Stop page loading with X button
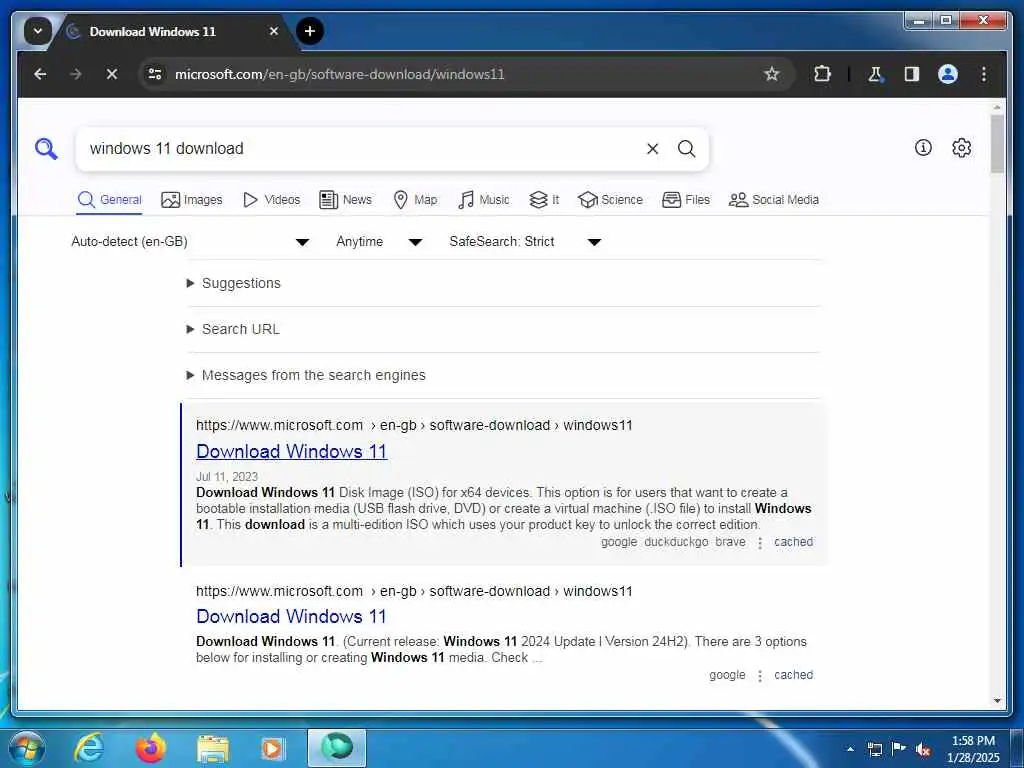1024x768 pixels. 112,74
